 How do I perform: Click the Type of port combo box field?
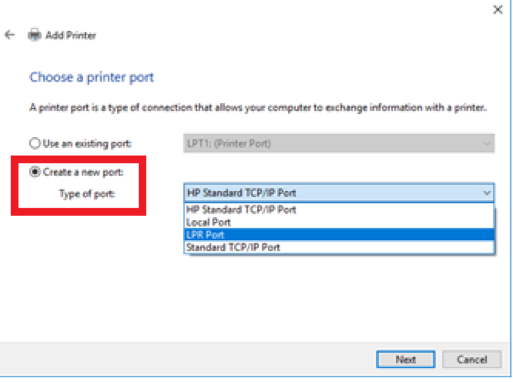339,193
